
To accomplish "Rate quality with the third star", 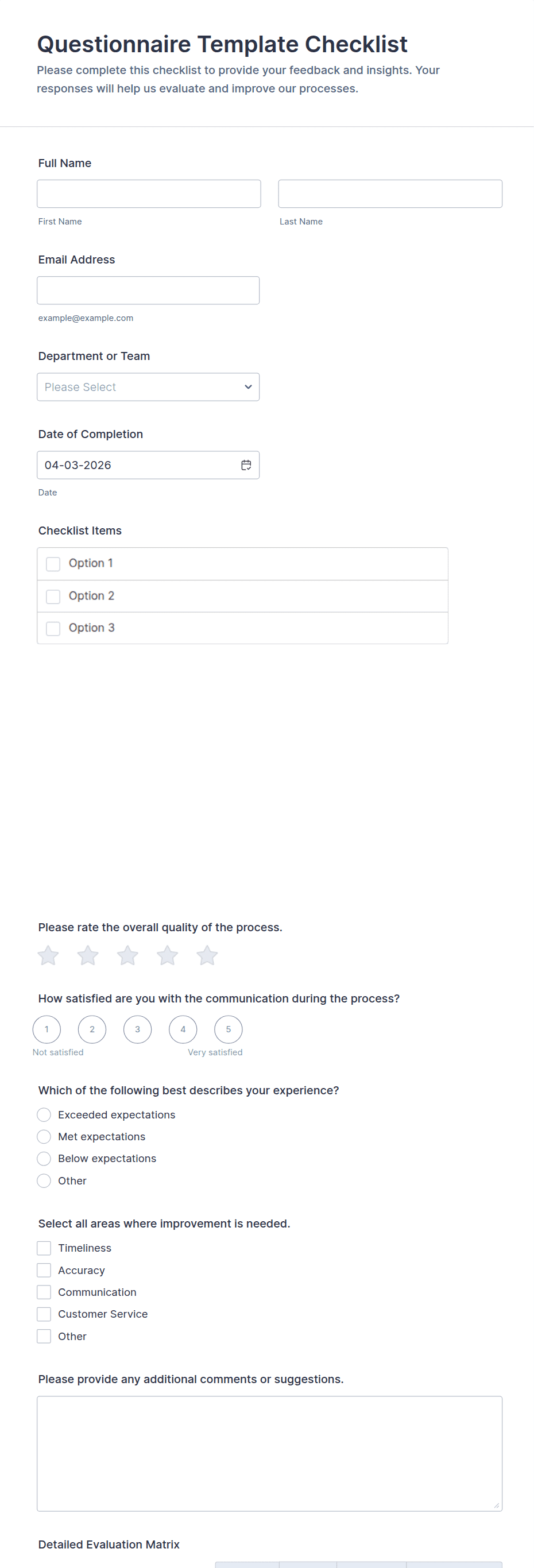I will 127,955.
